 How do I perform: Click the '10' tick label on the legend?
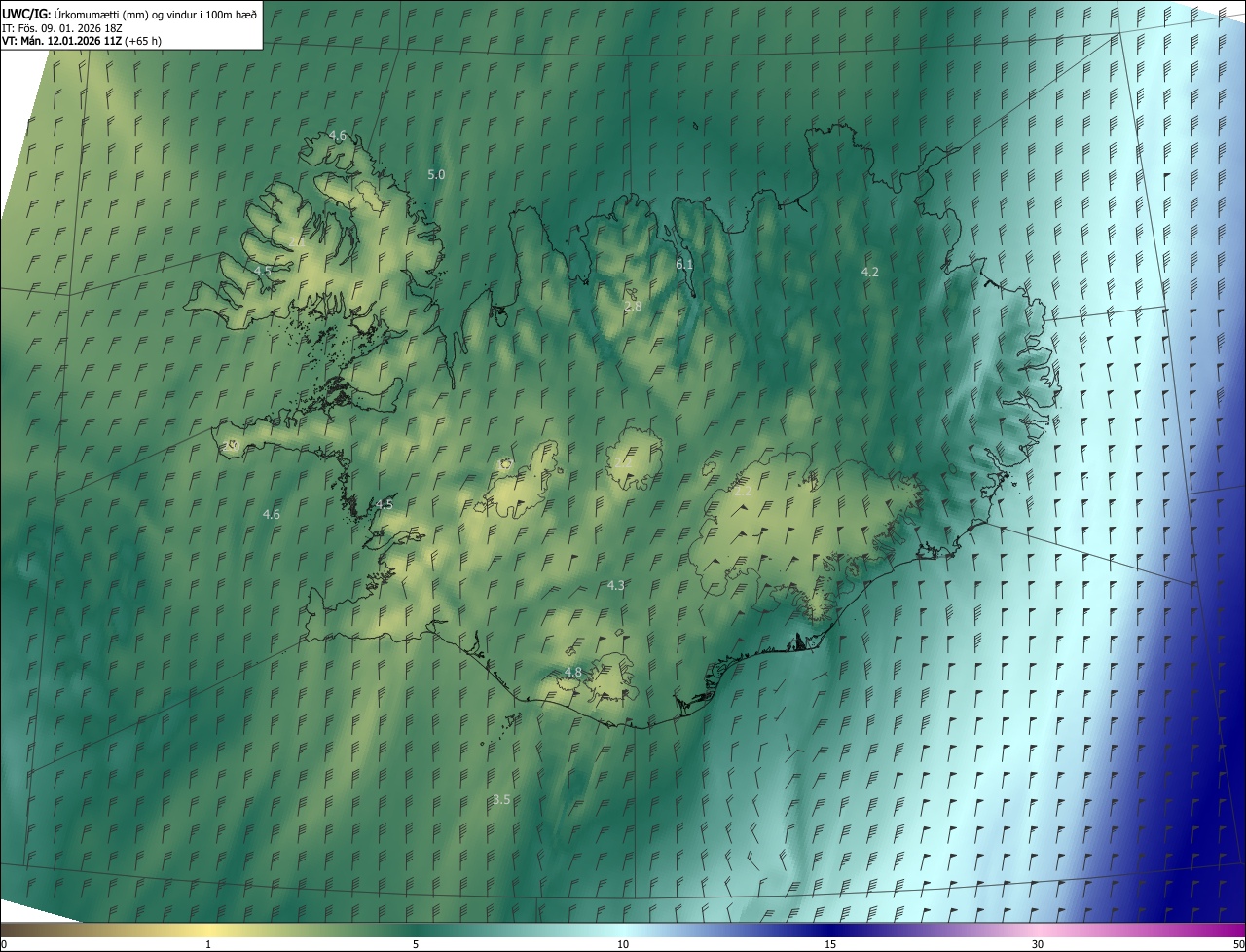point(623,944)
